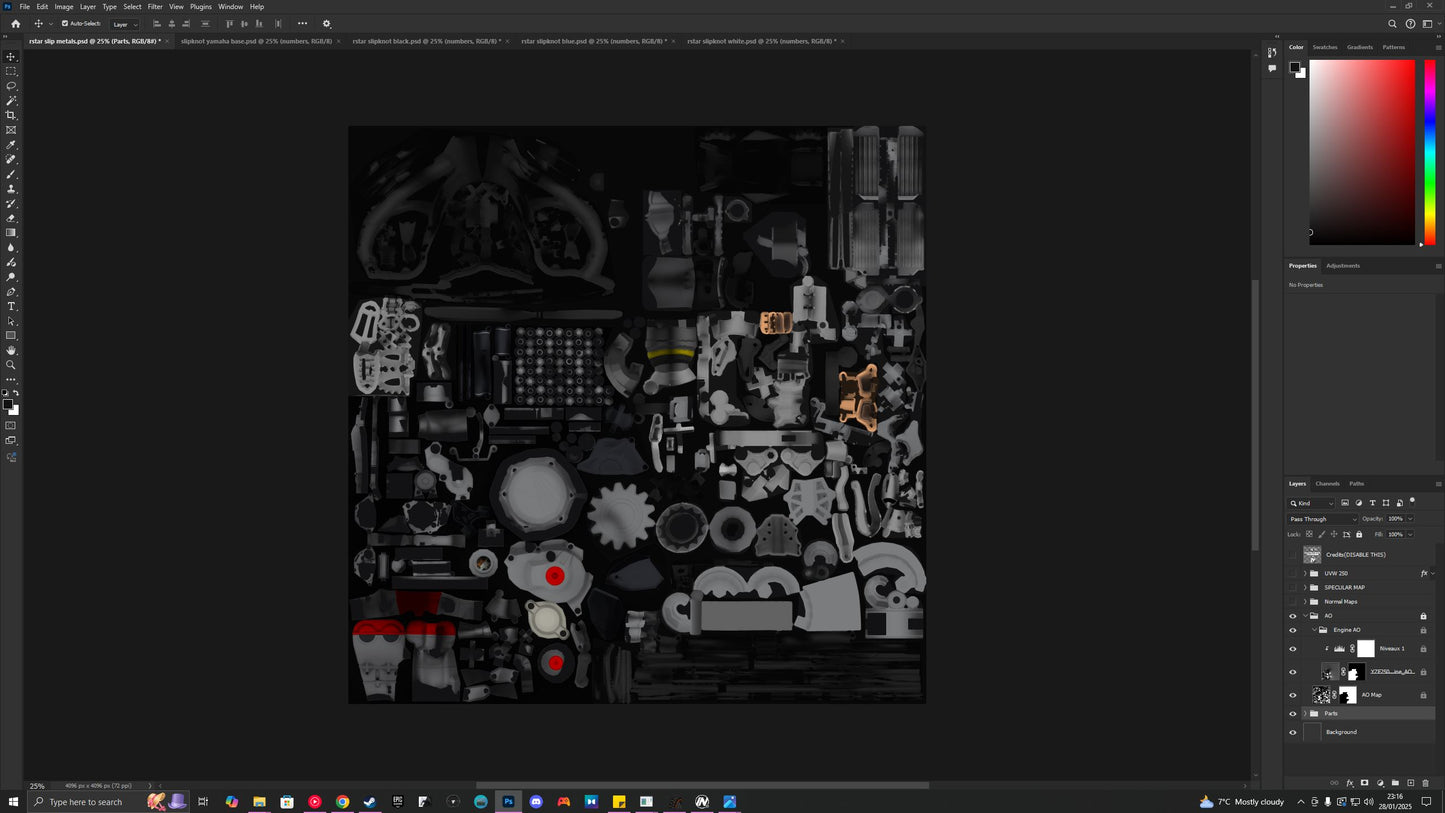This screenshot has width=1445, height=813.
Task: Create a new layer in the Layers panel
Action: pyautogui.click(x=1410, y=784)
